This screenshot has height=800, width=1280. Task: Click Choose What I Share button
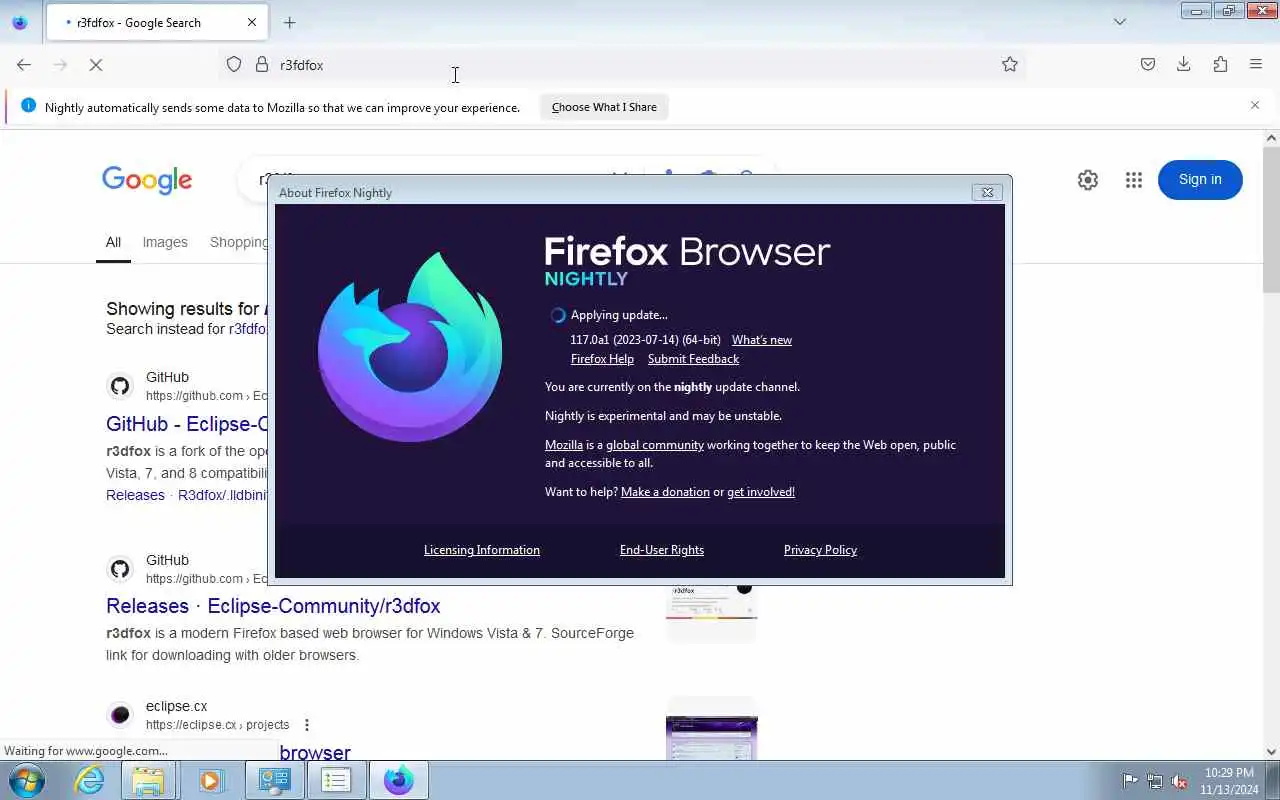point(604,107)
